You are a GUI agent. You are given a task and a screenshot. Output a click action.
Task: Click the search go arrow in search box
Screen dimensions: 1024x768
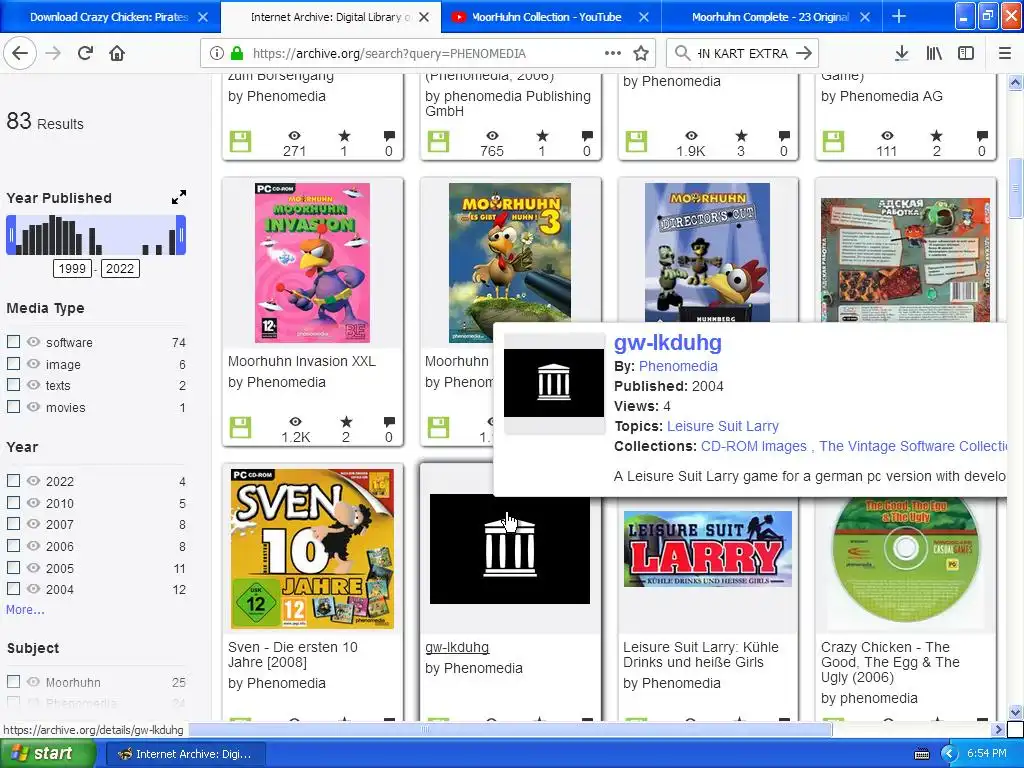(x=804, y=54)
